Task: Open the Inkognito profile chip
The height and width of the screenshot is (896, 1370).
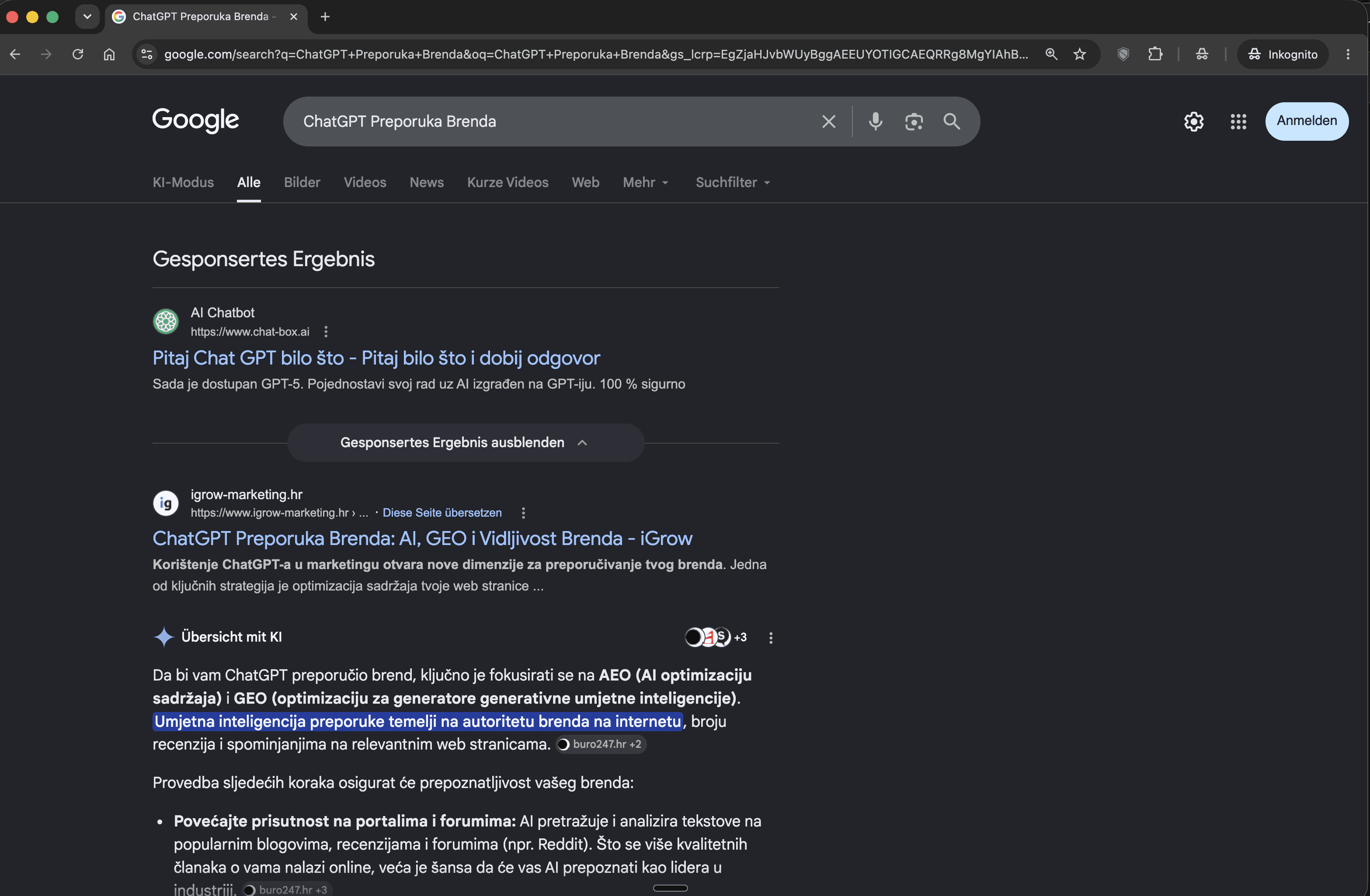Action: [x=1283, y=54]
